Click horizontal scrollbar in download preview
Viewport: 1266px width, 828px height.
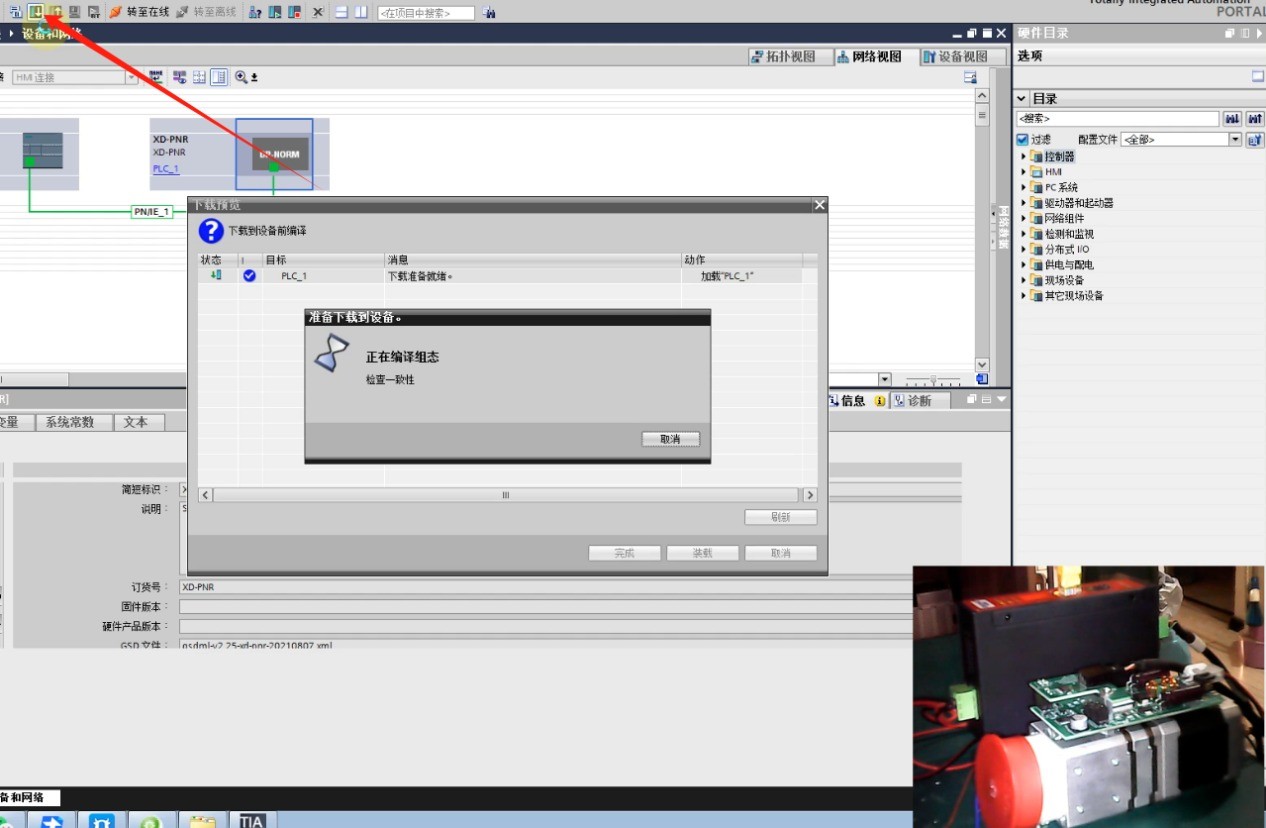pyautogui.click(x=507, y=495)
